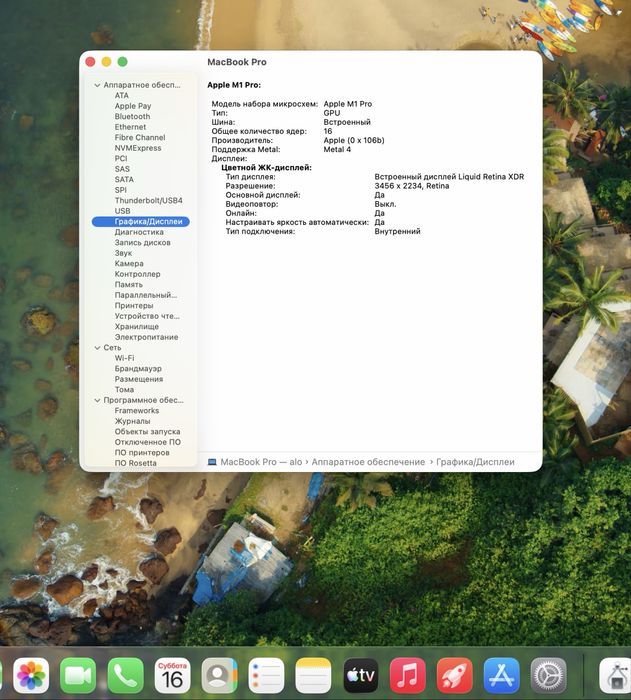Launch FaceTime from the dock
Screen dimensions: 631x700
tap(78, 675)
